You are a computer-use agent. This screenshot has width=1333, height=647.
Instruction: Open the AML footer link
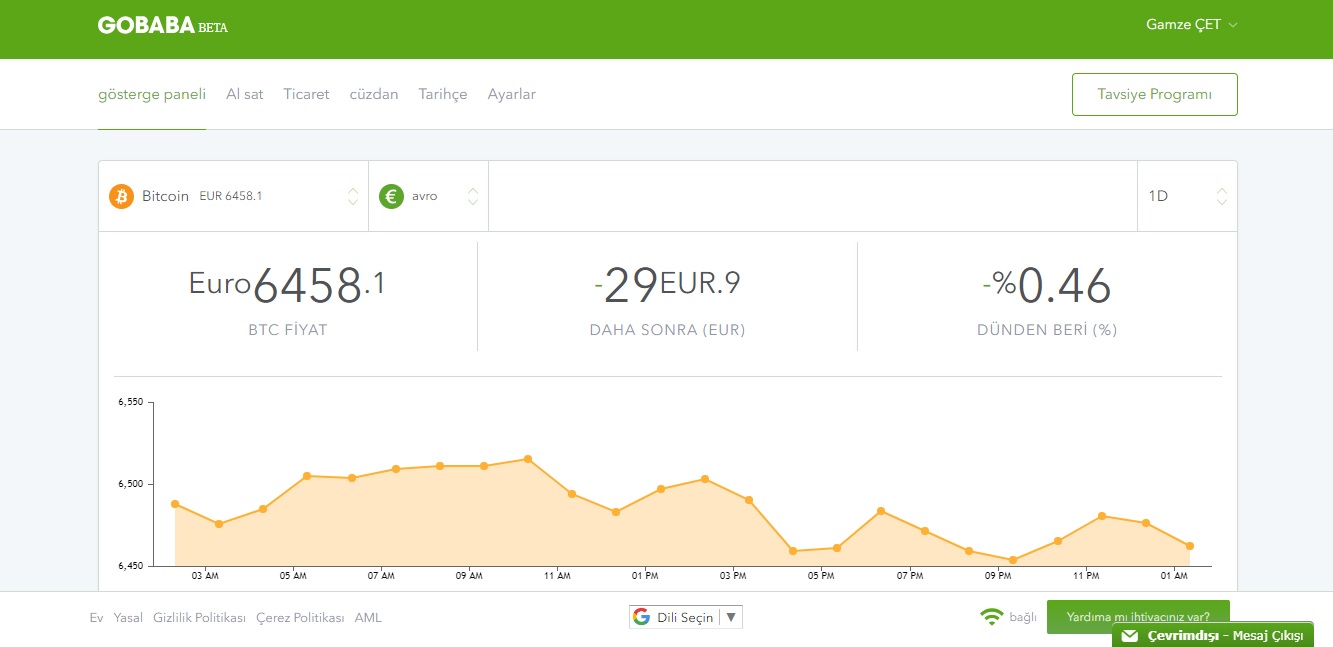point(368,618)
